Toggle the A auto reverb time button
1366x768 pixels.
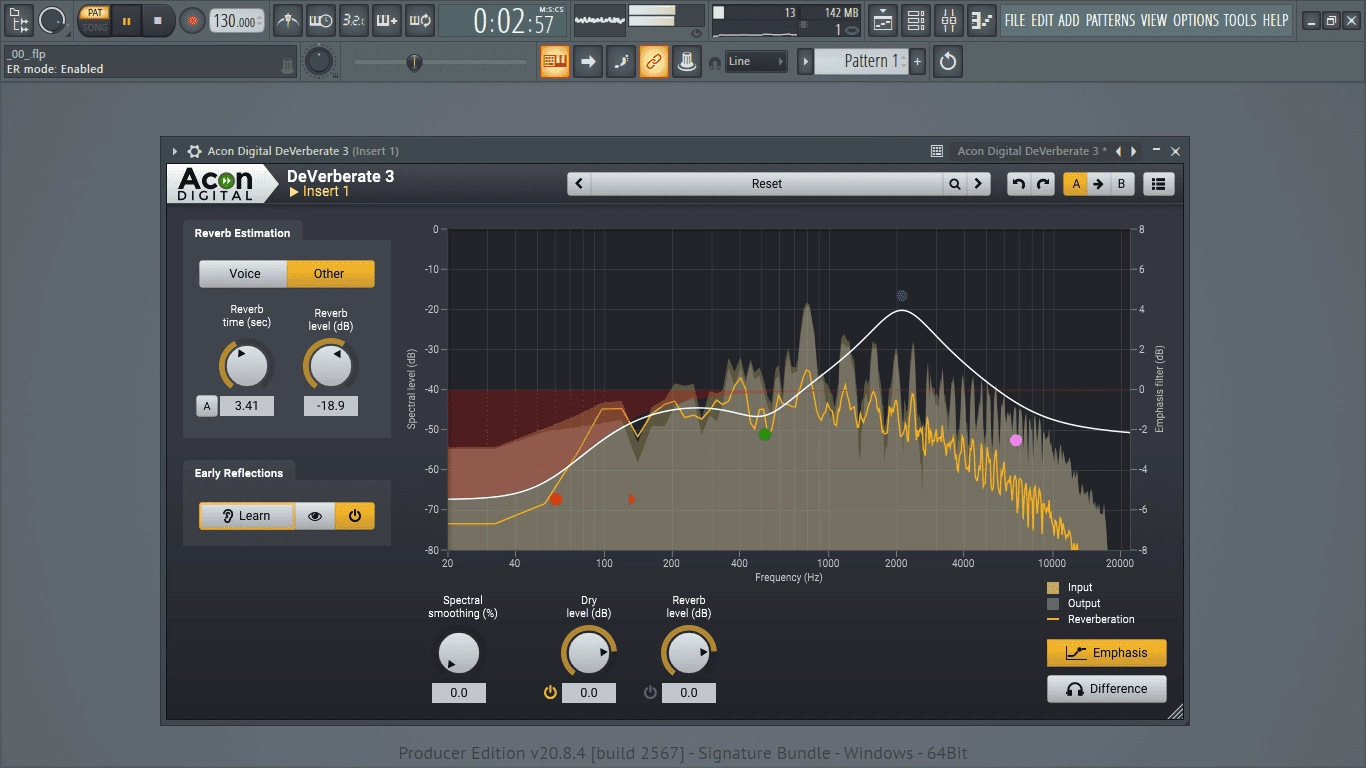click(x=207, y=406)
